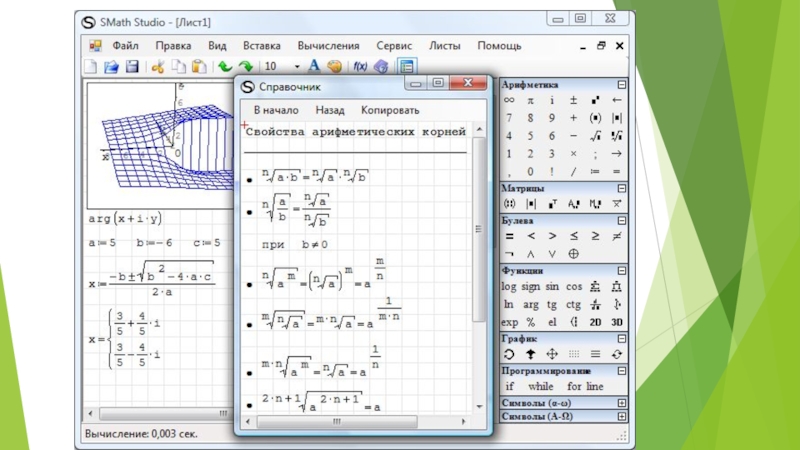Click the backspace arrow in Арифметика panel

coord(617,100)
